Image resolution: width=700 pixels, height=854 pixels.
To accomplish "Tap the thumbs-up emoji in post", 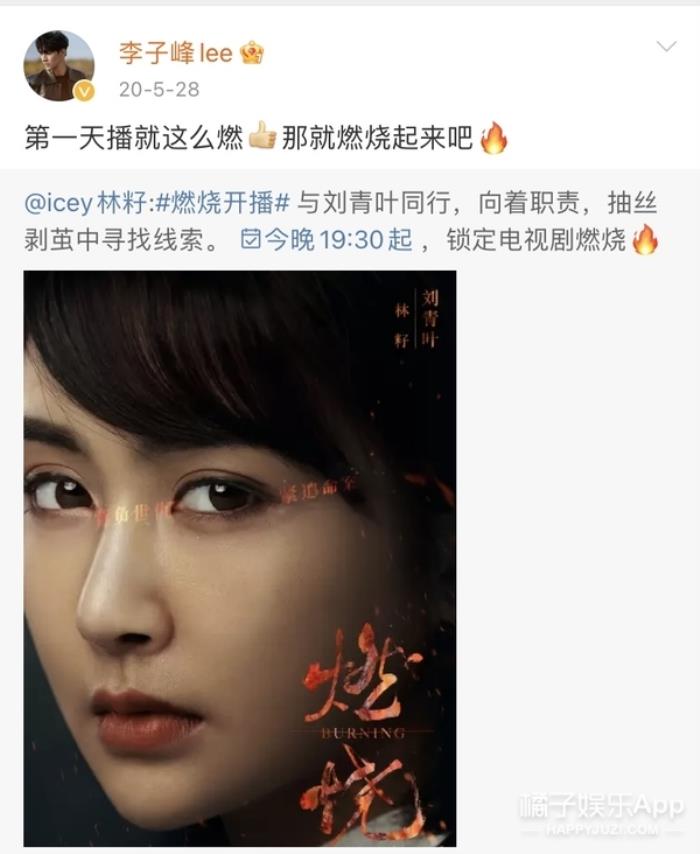I will pos(262,136).
